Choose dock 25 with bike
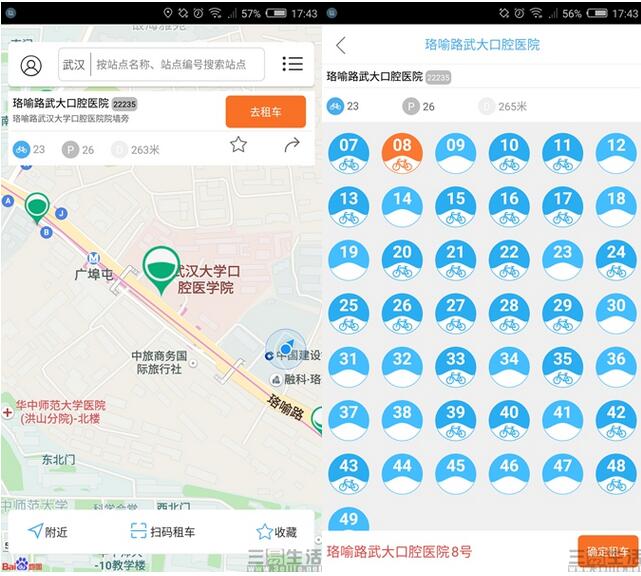 [x=349, y=314]
